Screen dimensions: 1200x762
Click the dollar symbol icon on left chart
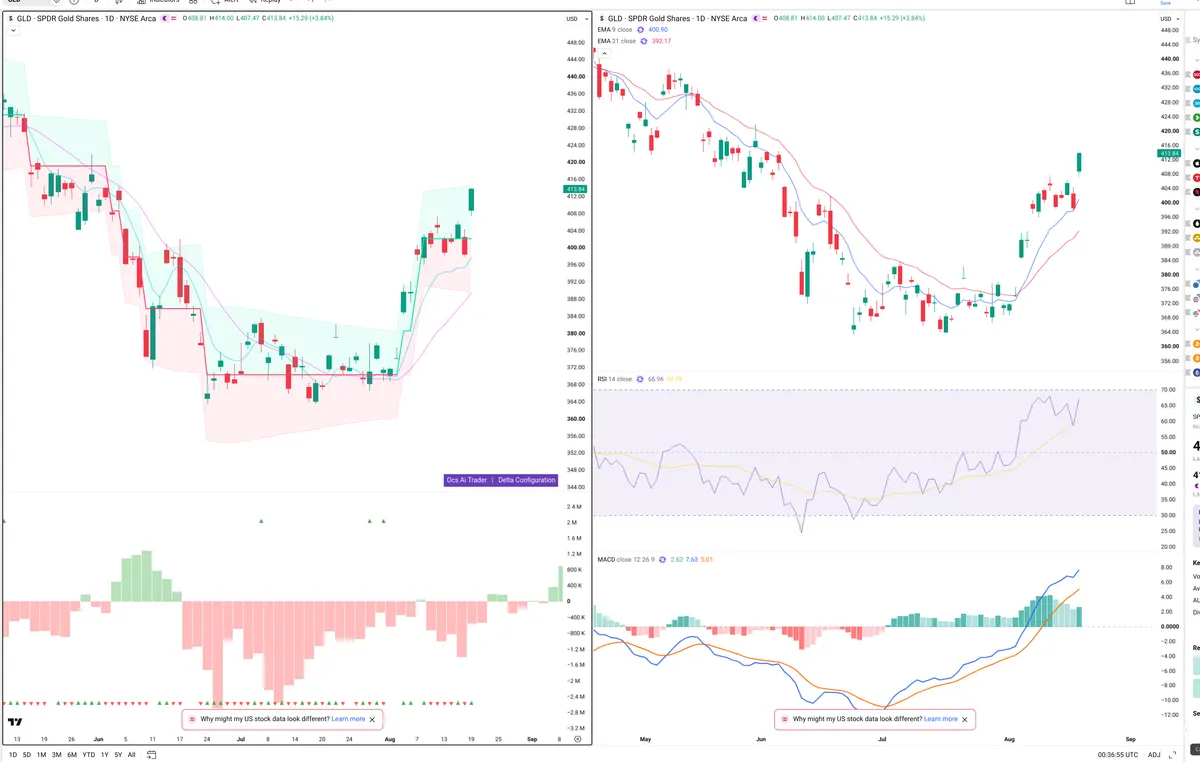tap(10, 18)
